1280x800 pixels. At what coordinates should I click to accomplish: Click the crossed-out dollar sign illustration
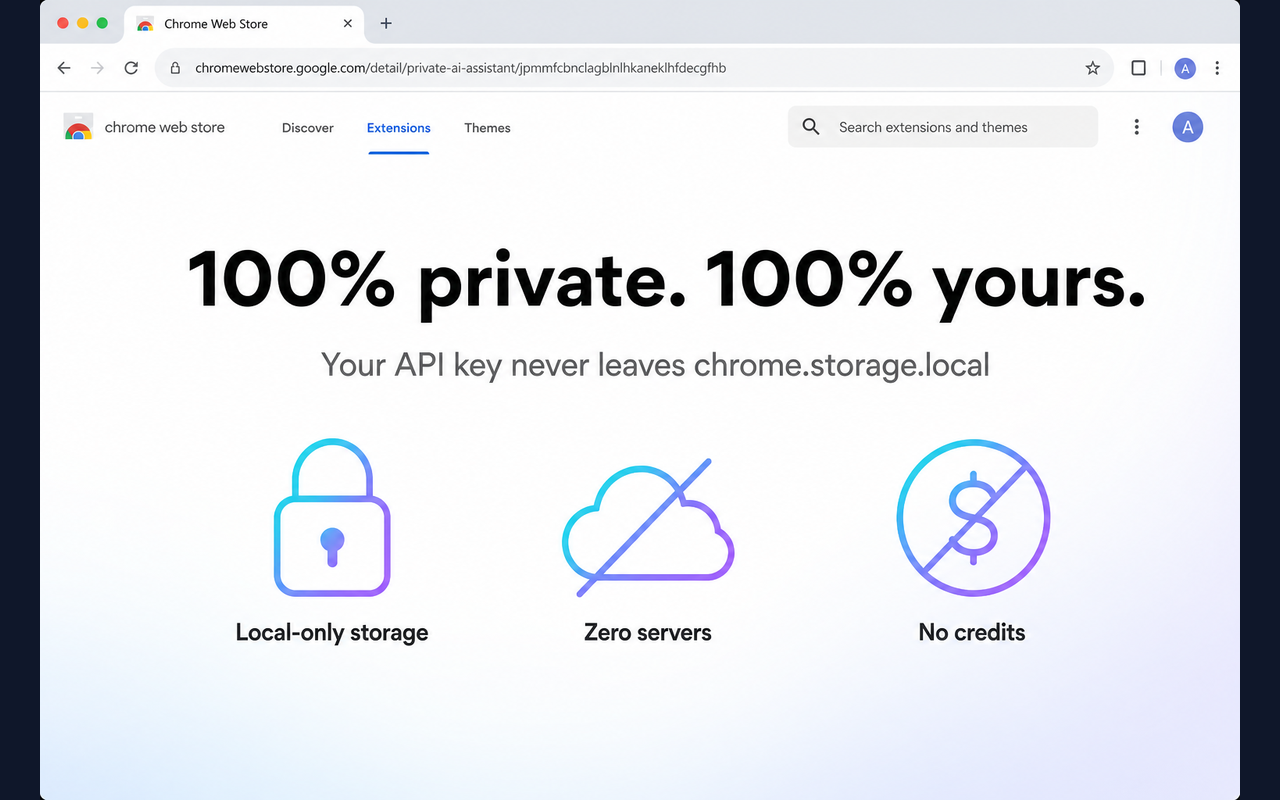click(x=973, y=518)
